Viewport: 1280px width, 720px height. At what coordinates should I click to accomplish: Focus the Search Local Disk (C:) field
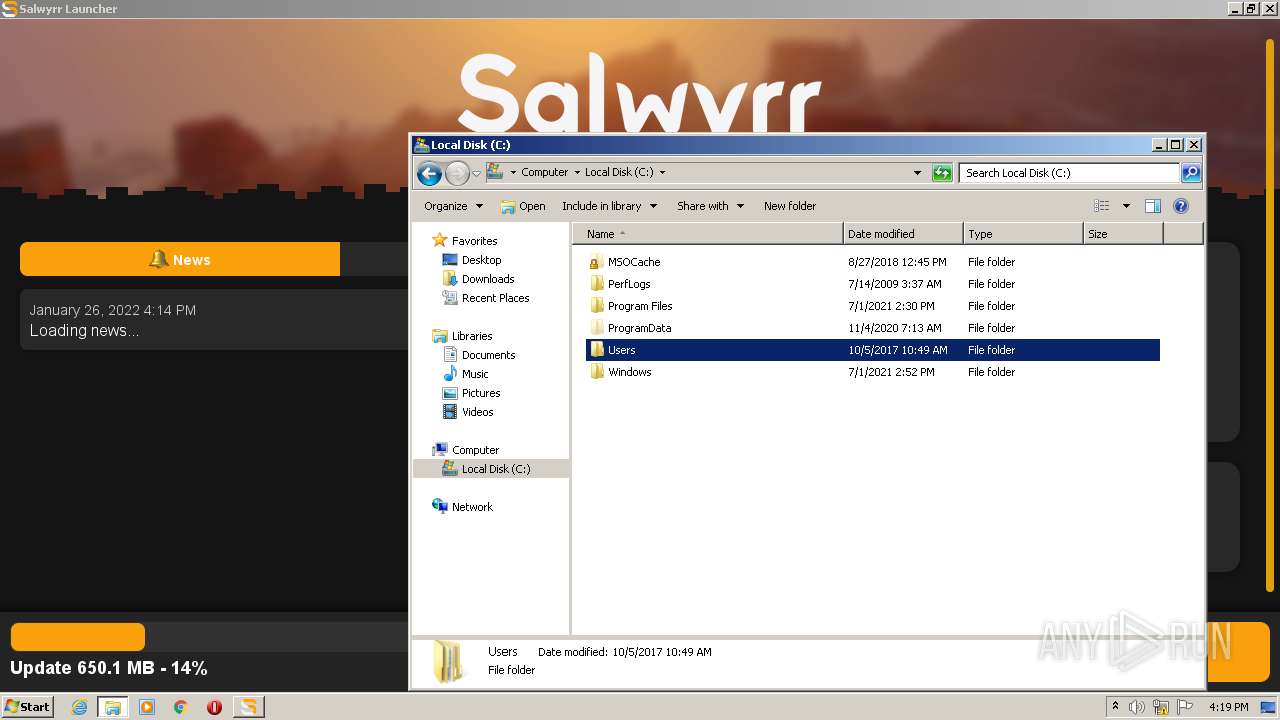click(1069, 173)
